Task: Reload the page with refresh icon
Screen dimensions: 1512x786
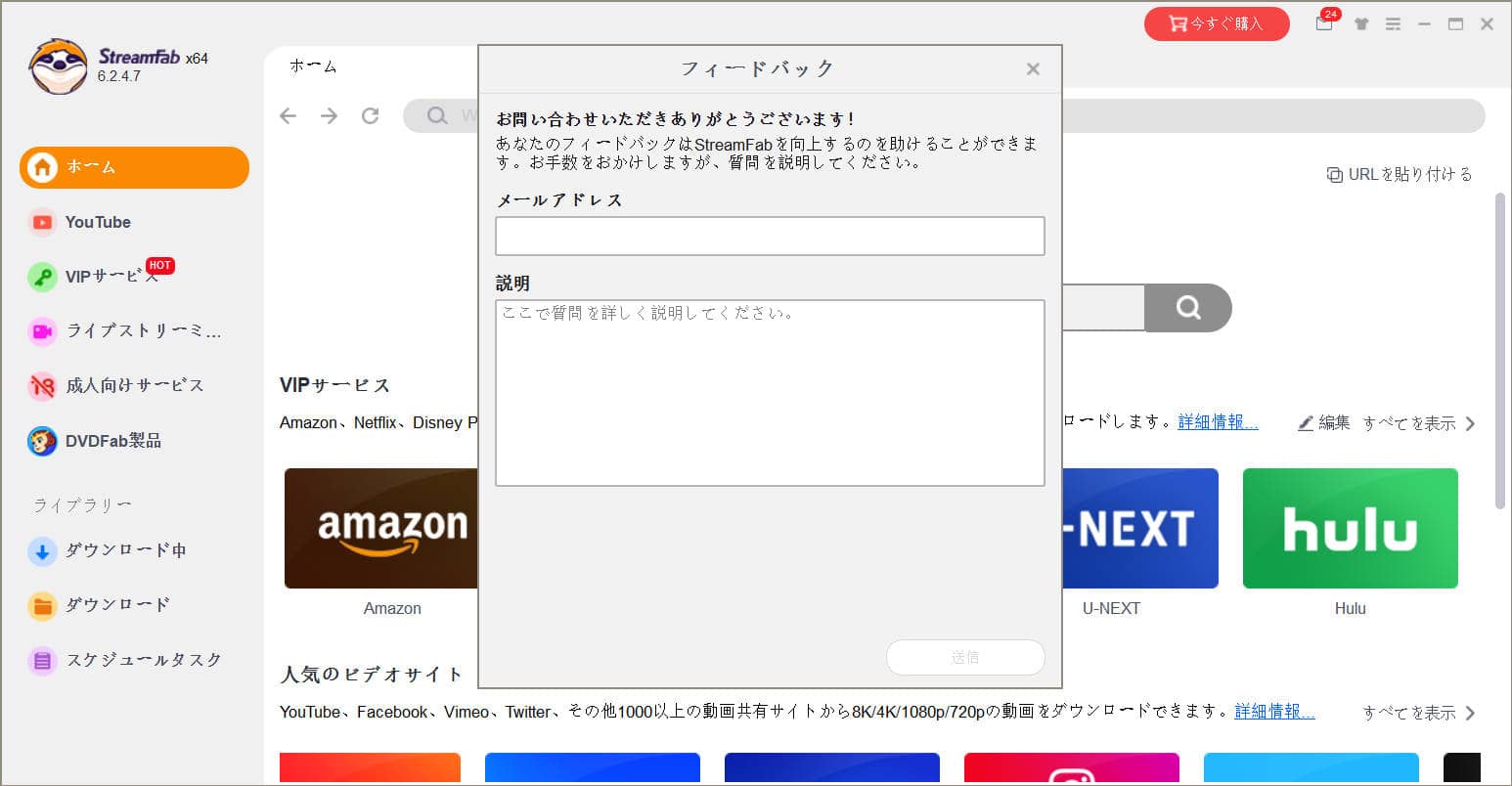Action: click(370, 115)
